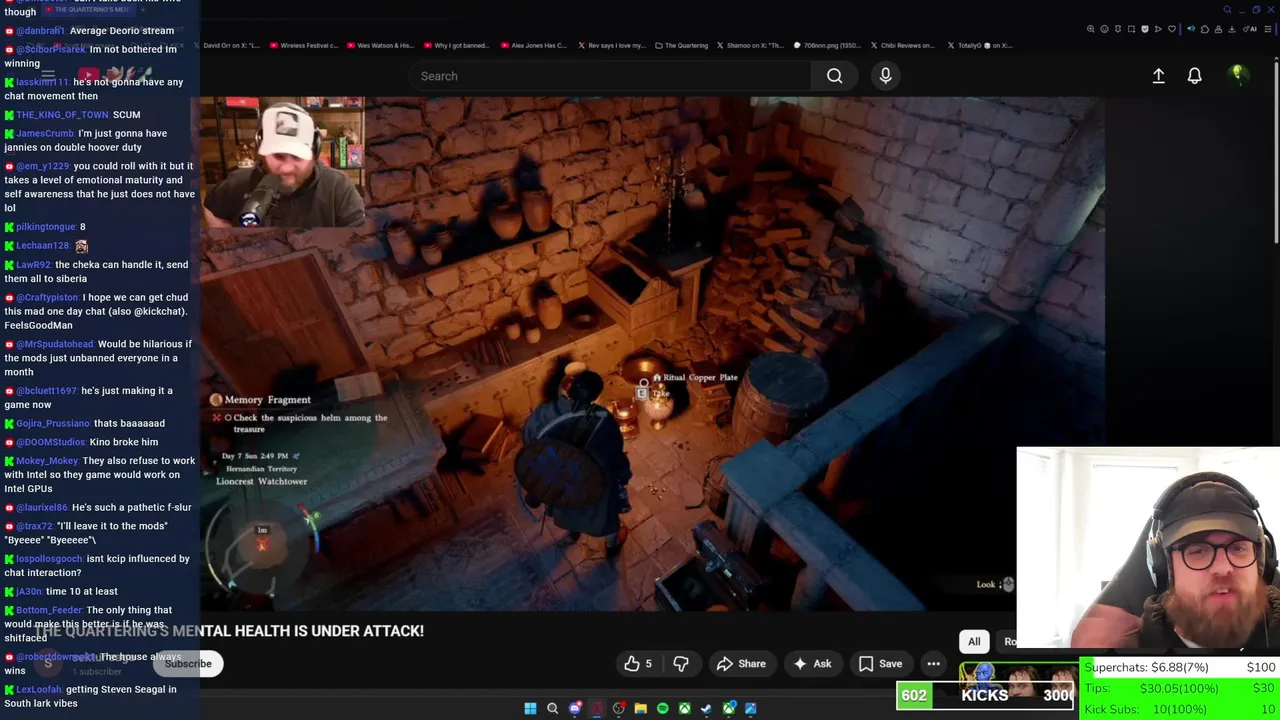Viewport: 1280px width, 720px height.
Task: Open the YouTube upload/create icon
Action: pyautogui.click(x=1158, y=76)
